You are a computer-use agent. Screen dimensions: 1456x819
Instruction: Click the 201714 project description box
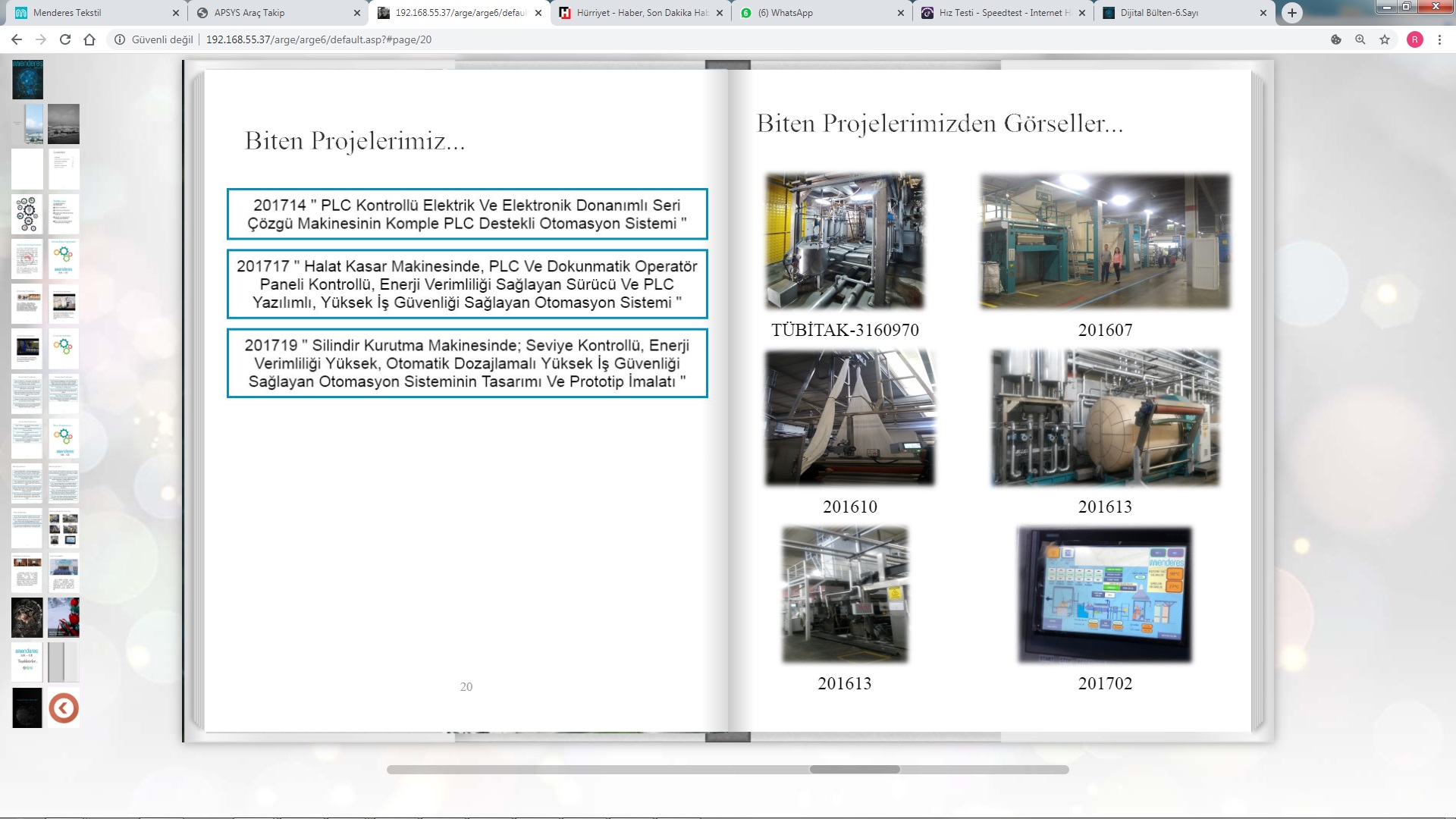pos(467,214)
